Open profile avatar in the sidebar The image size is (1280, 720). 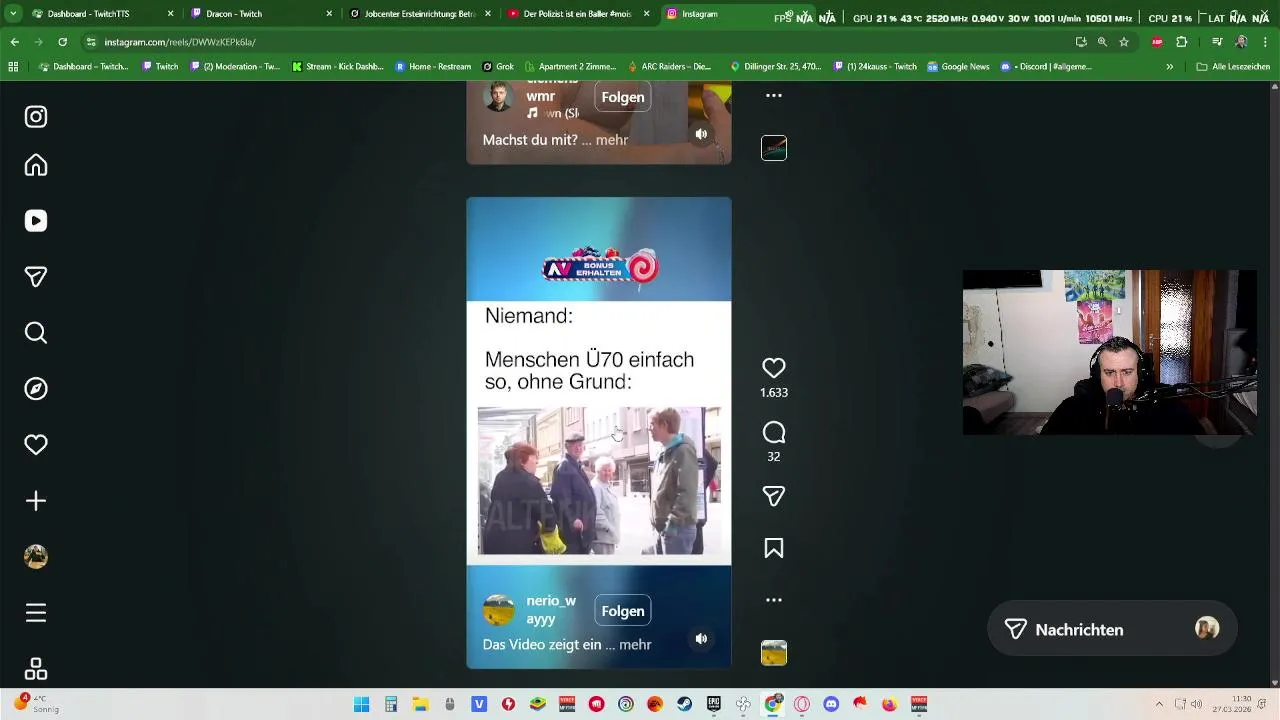36,557
